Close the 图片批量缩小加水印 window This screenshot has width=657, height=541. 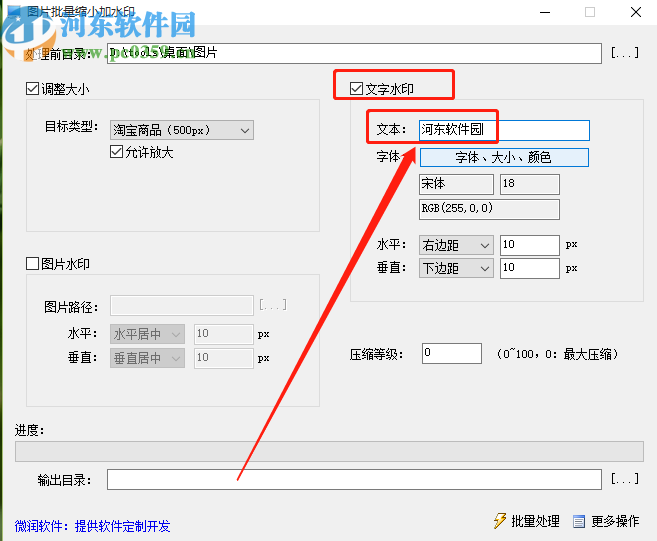click(636, 12)
